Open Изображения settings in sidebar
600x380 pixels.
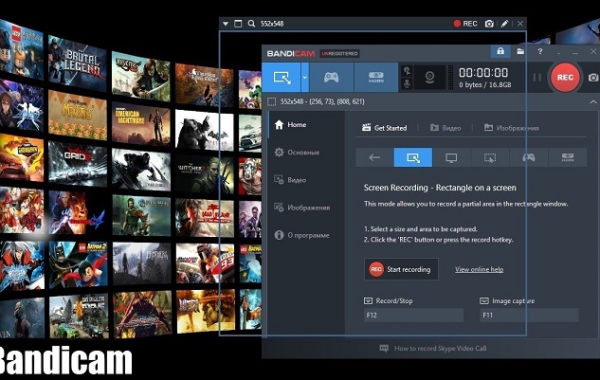pos(302,207)
